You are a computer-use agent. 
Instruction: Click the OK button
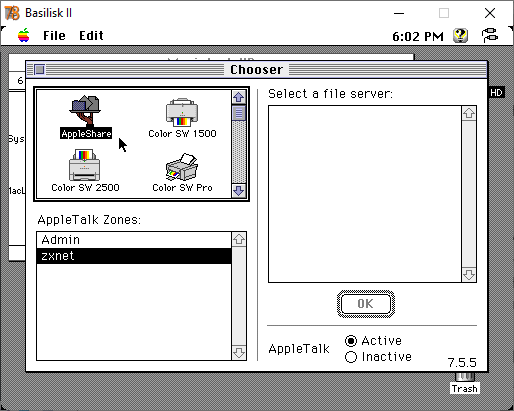pyautogui.click(x=366, y=304)
